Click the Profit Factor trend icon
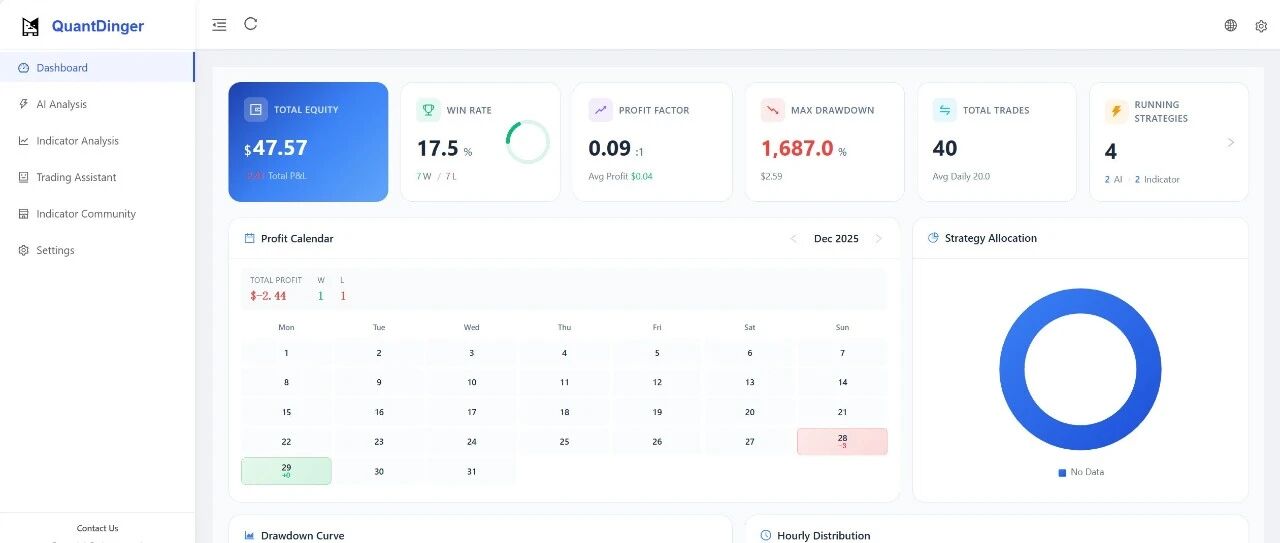 pos(600,110)
